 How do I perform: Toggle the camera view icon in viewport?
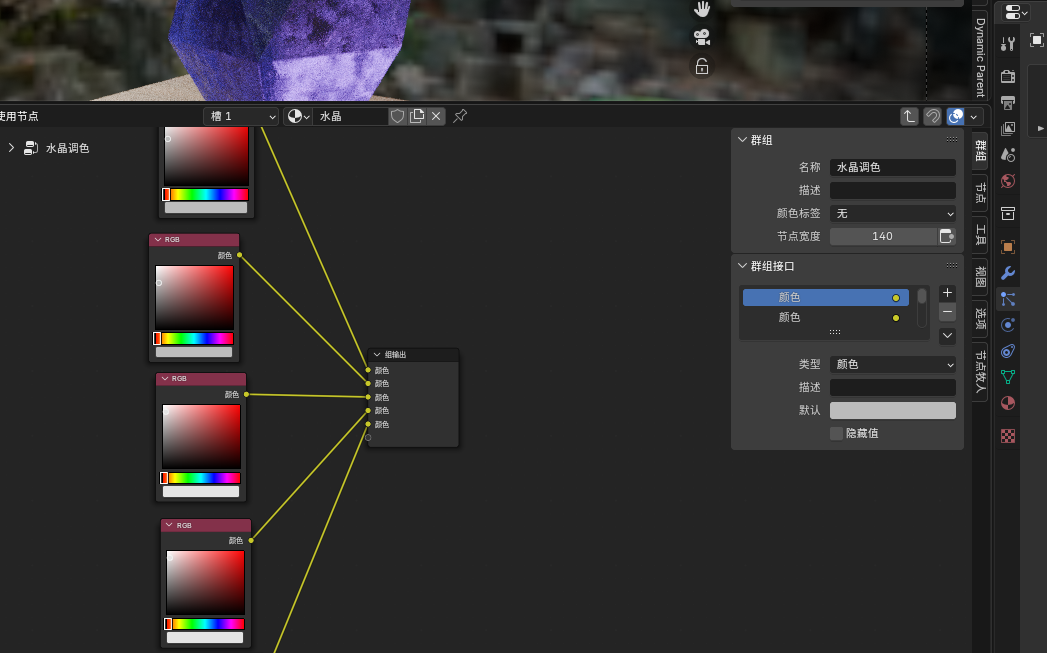coord(702,37)
